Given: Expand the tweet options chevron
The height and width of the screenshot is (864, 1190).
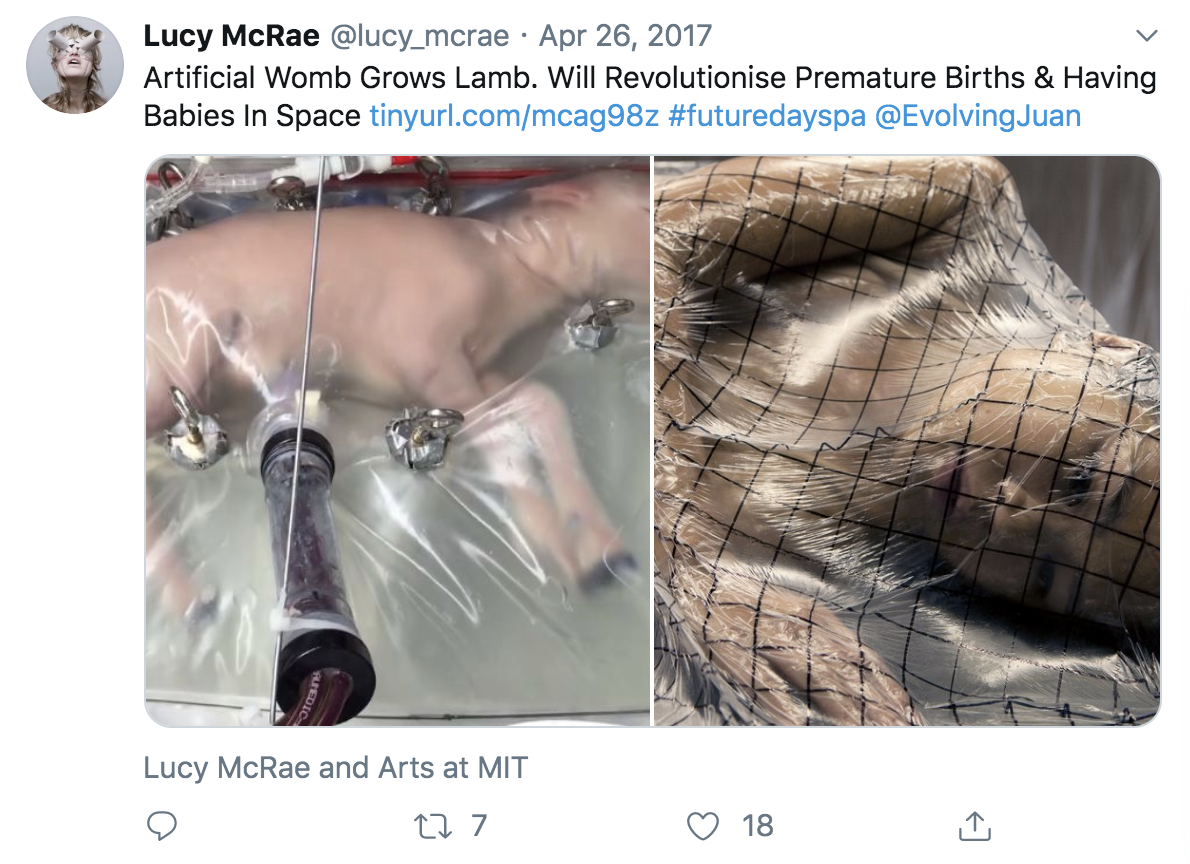Looking at the screenshot, I should click(x=1146, y=36).
